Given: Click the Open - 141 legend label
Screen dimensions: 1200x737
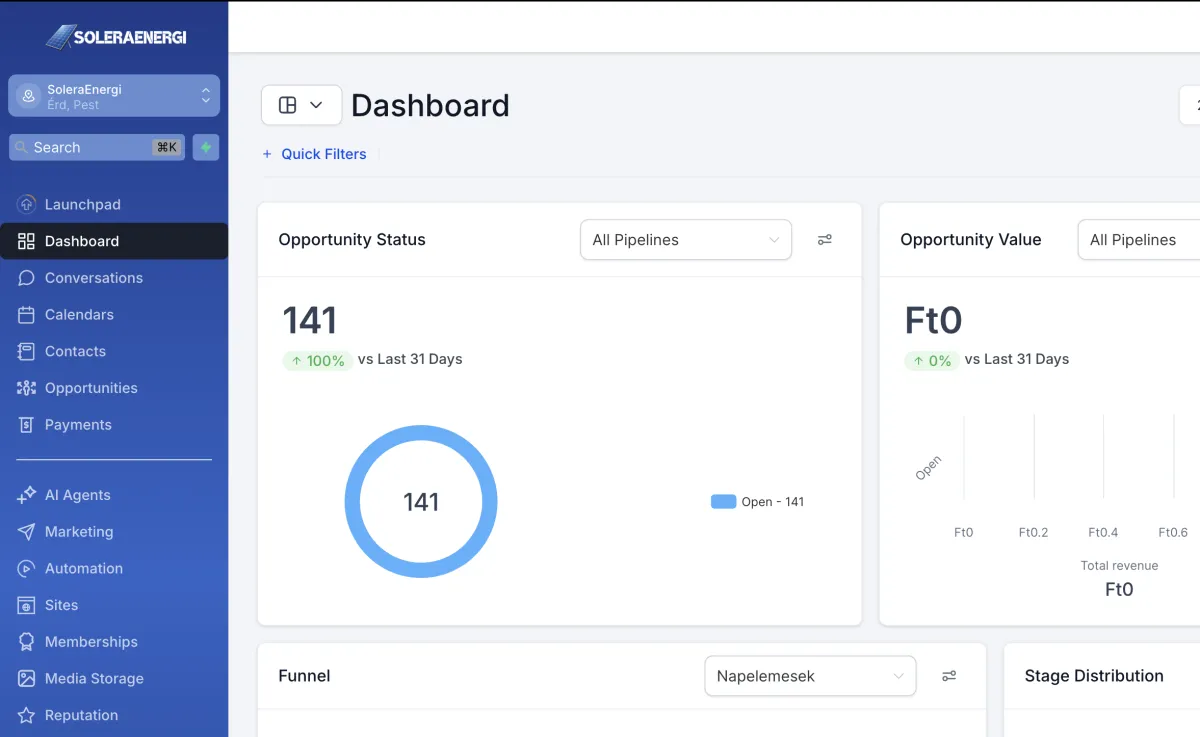Looking at the screenshot, I should coord(773,502).
